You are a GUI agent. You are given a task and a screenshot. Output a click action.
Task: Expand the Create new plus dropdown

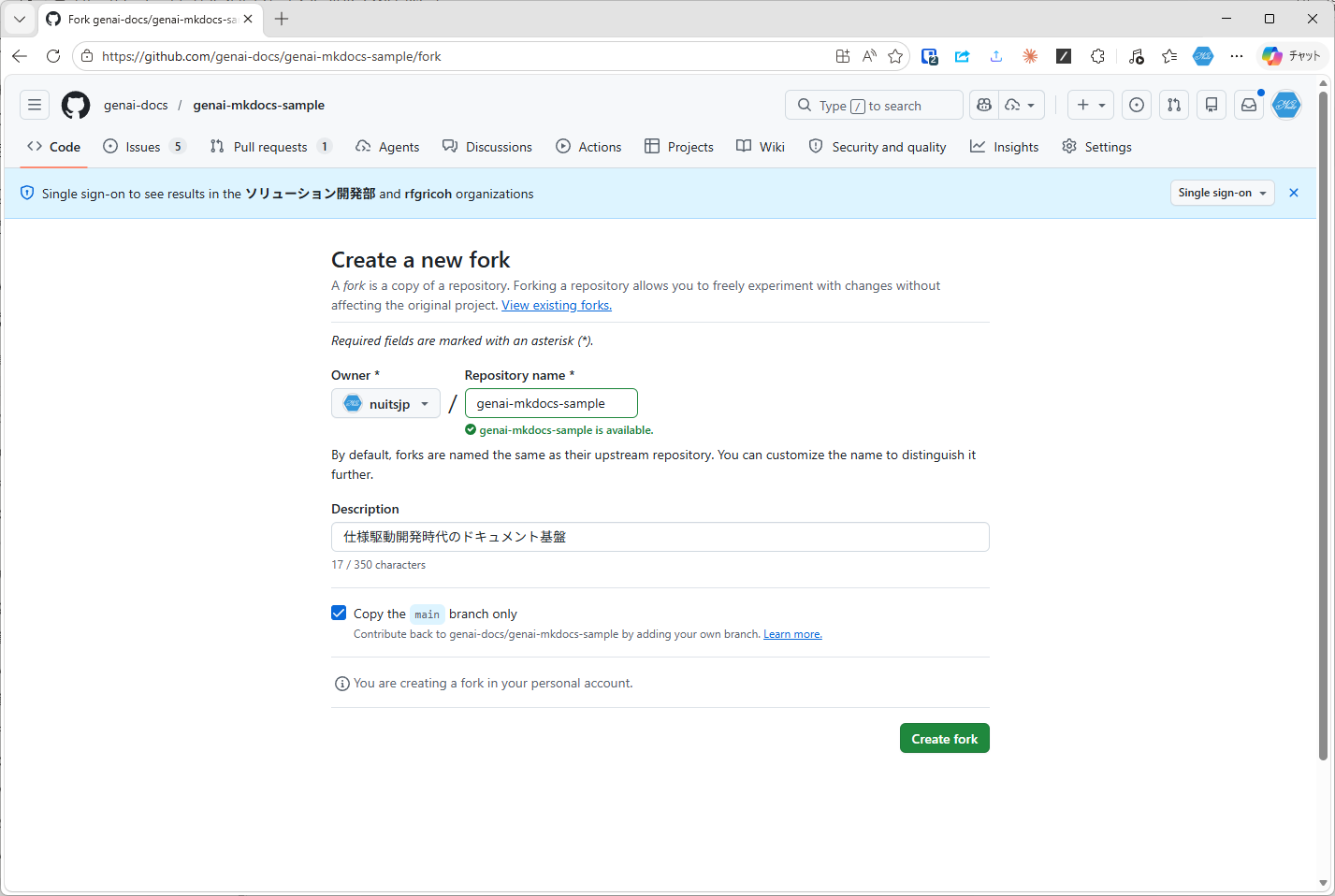pyautogui.click(x=1091, y=106)
